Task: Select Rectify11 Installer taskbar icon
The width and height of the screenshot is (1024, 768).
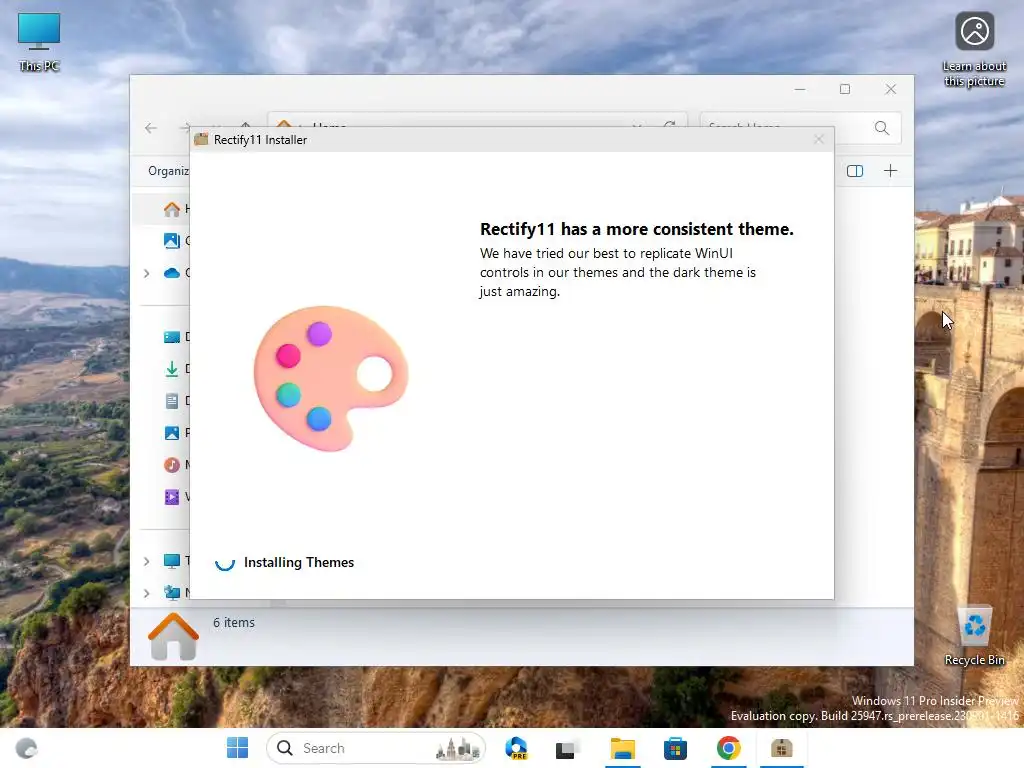Action: [781, 748]
